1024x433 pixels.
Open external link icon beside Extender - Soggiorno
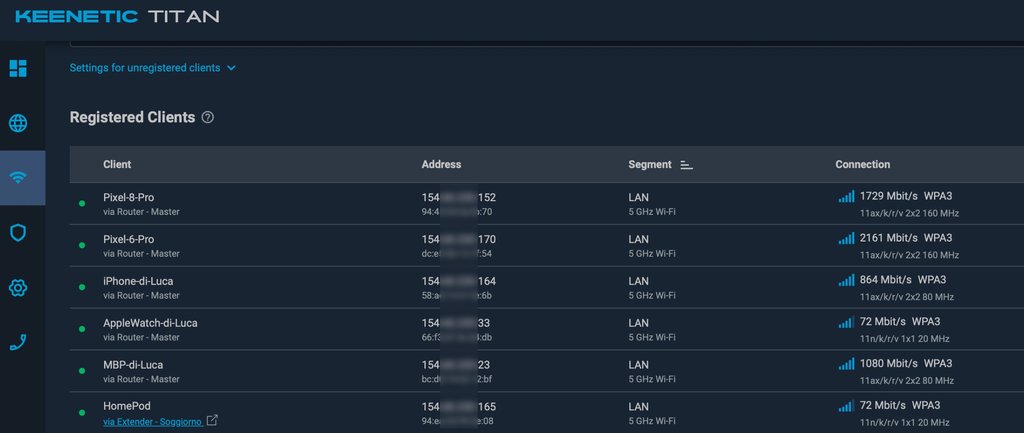pyautogui.click(x=211, y=421)
